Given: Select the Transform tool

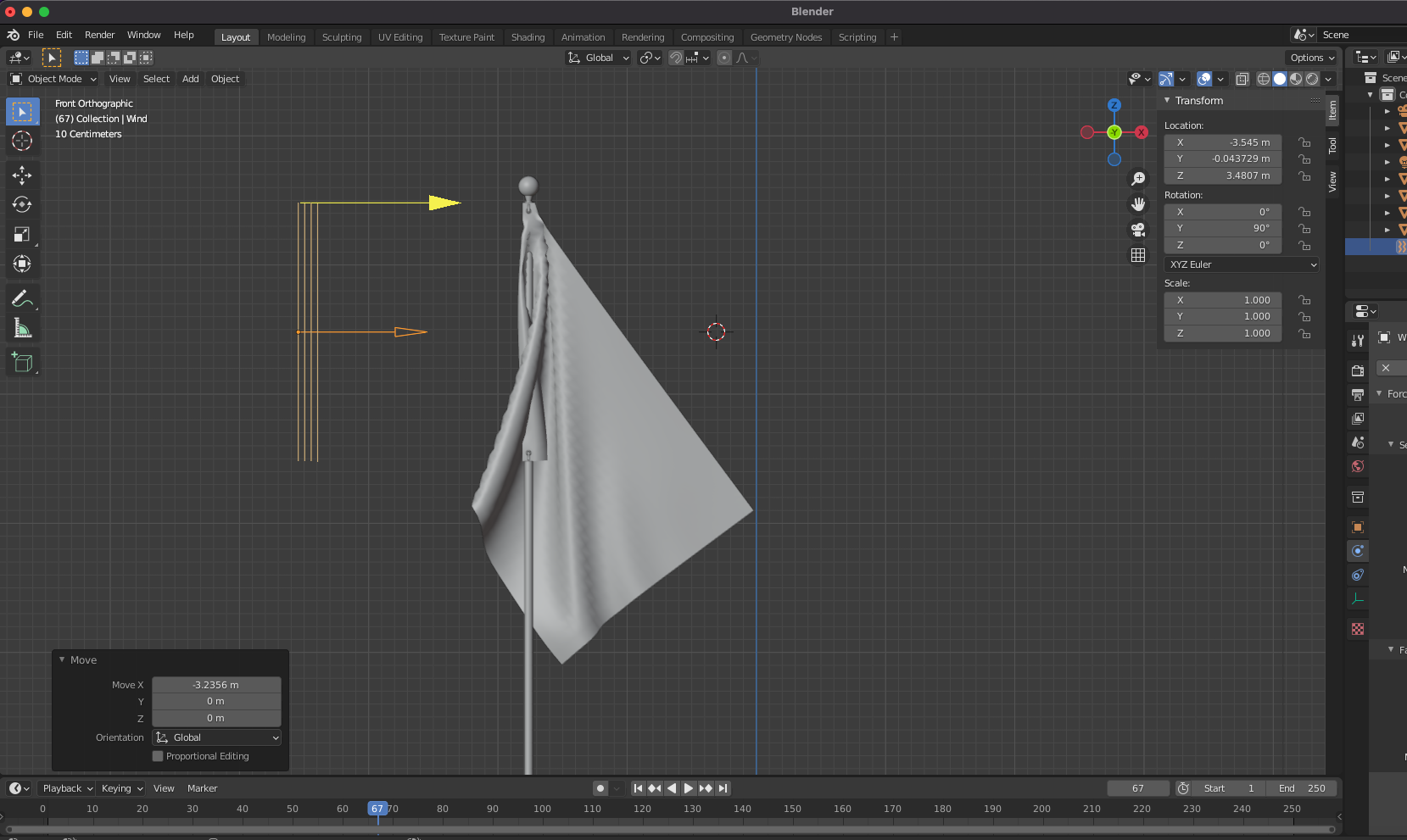Looking at the screenshot, I should [22, 264].
